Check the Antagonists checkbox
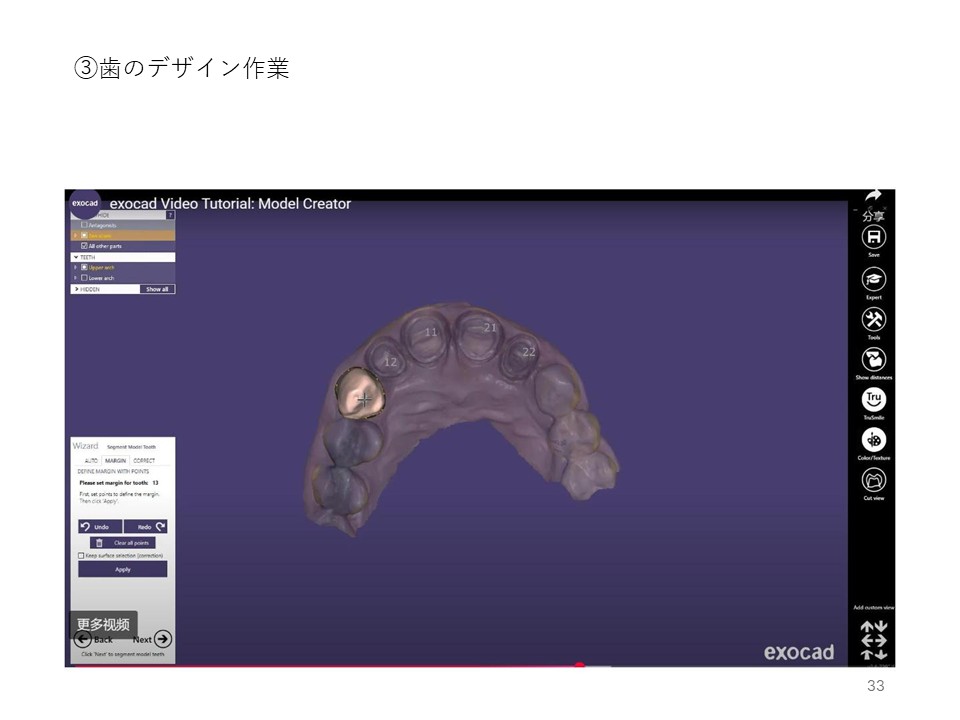The height and width of the screenshot is (720, 960). pyautogui.click(x=84, y=225)
